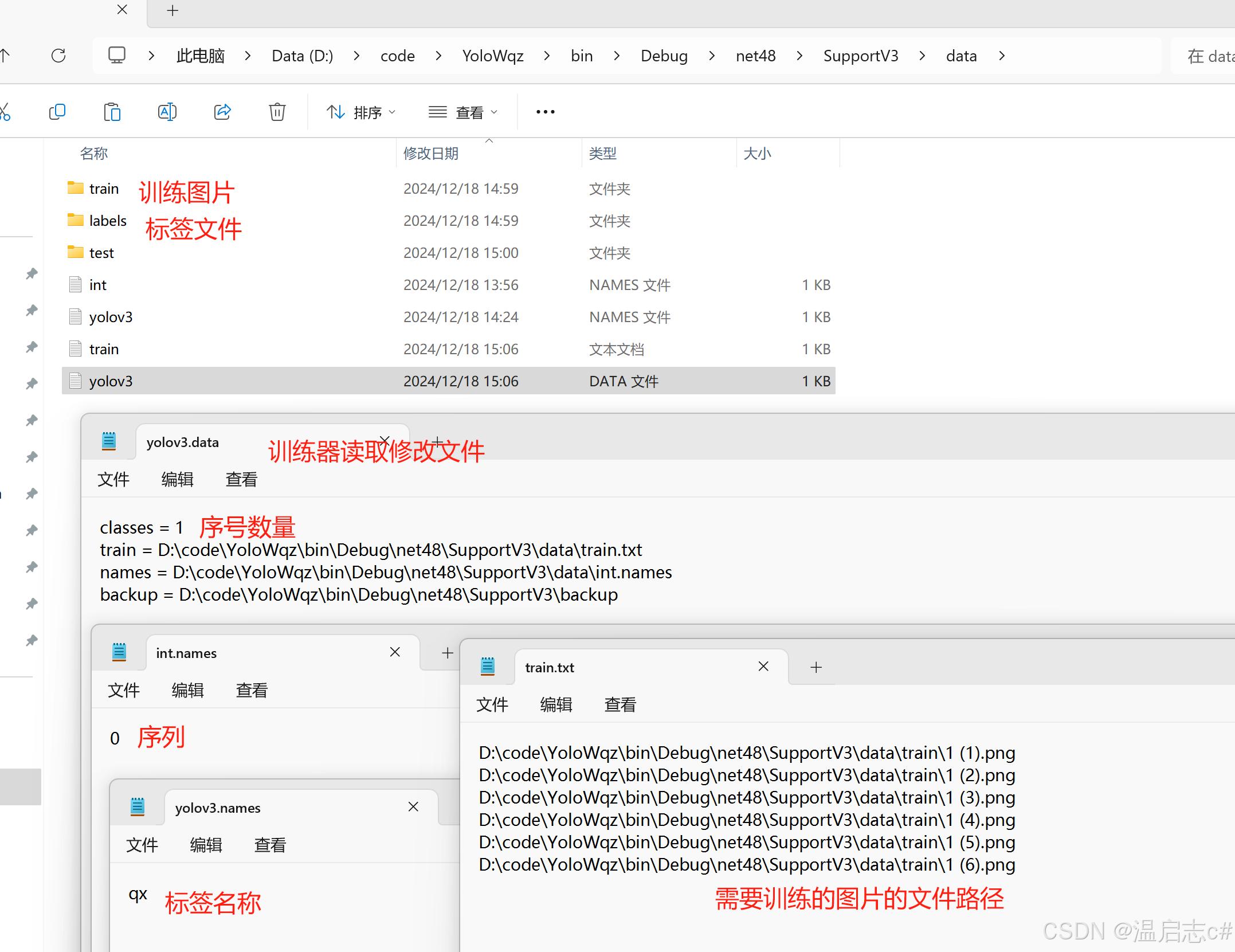Viewport: 1235px width, 952px height.
Task: Expand the chevron after data in breadcrumb
Action: pyautogui.click(x=1002, y=56)
